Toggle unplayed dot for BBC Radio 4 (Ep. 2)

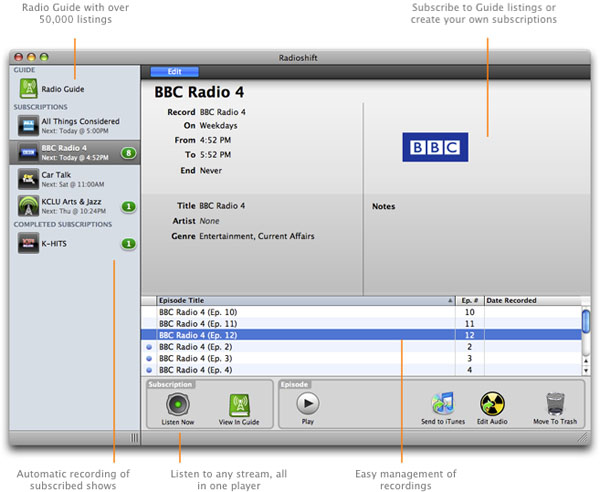click(x=150, y=347)
